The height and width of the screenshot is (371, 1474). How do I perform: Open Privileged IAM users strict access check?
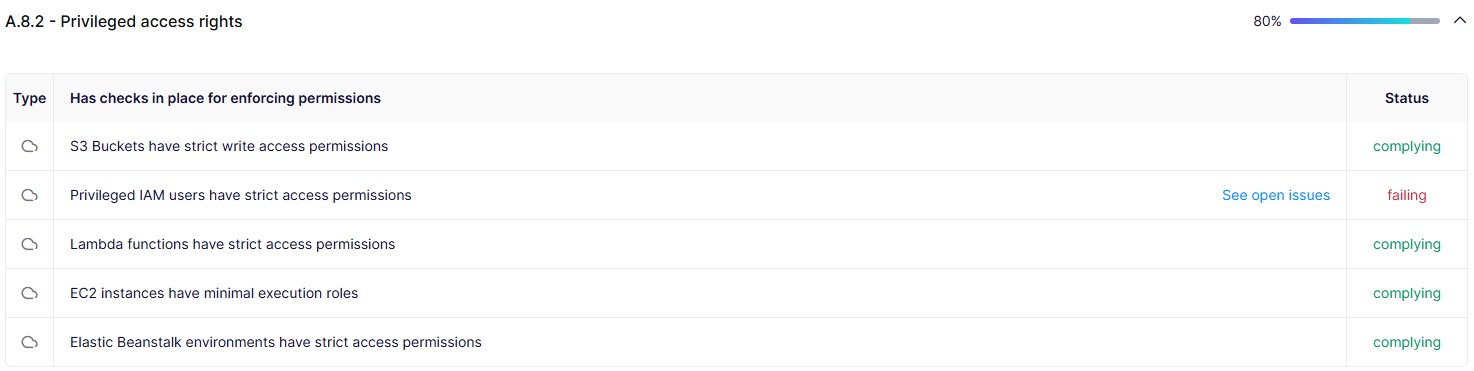(241, 195)
